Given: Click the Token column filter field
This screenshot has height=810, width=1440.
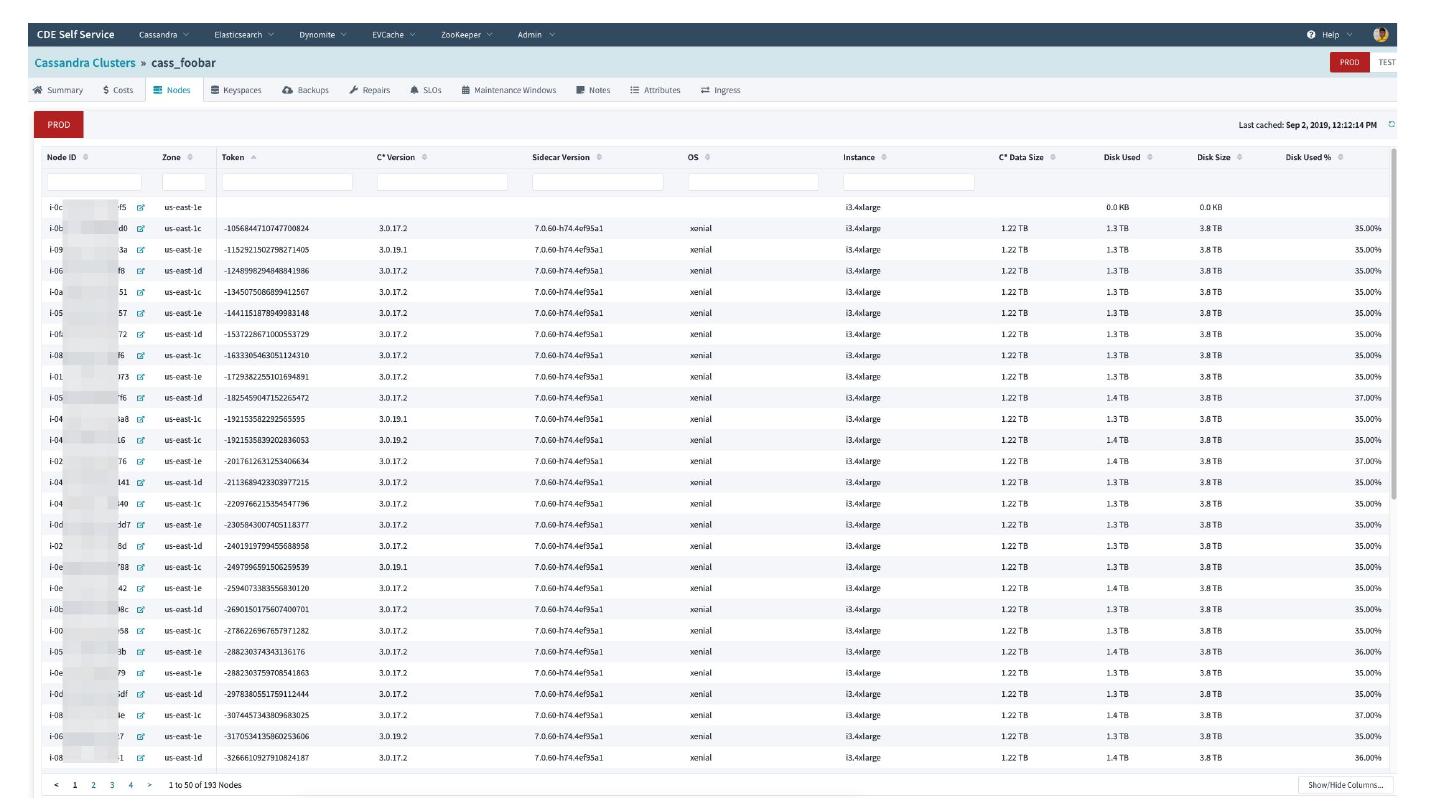Looking at the screenshot, I should pyautogui.click(x=287, y=182).
